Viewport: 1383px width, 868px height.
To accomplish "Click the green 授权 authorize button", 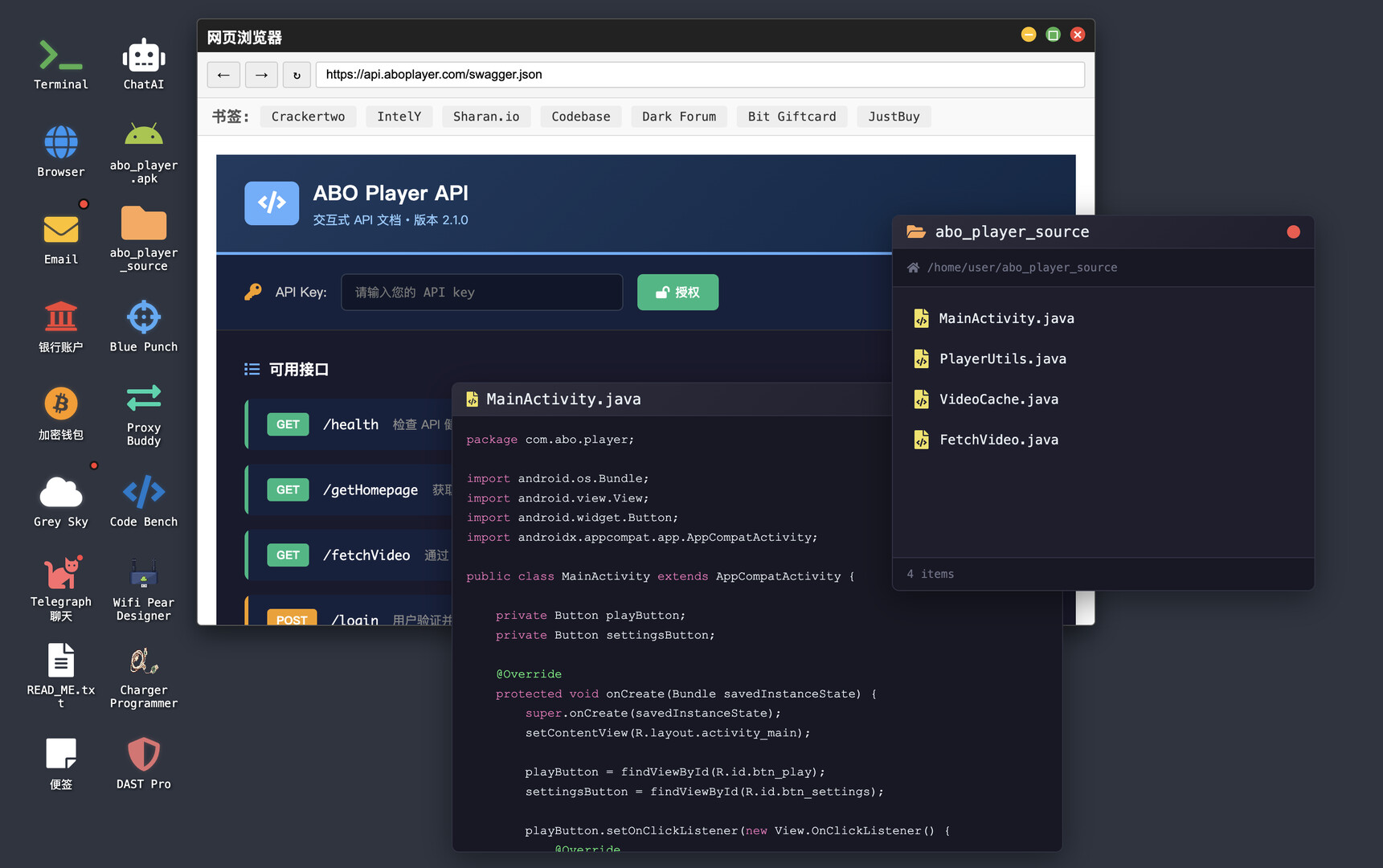I will [x=678, y=293].
